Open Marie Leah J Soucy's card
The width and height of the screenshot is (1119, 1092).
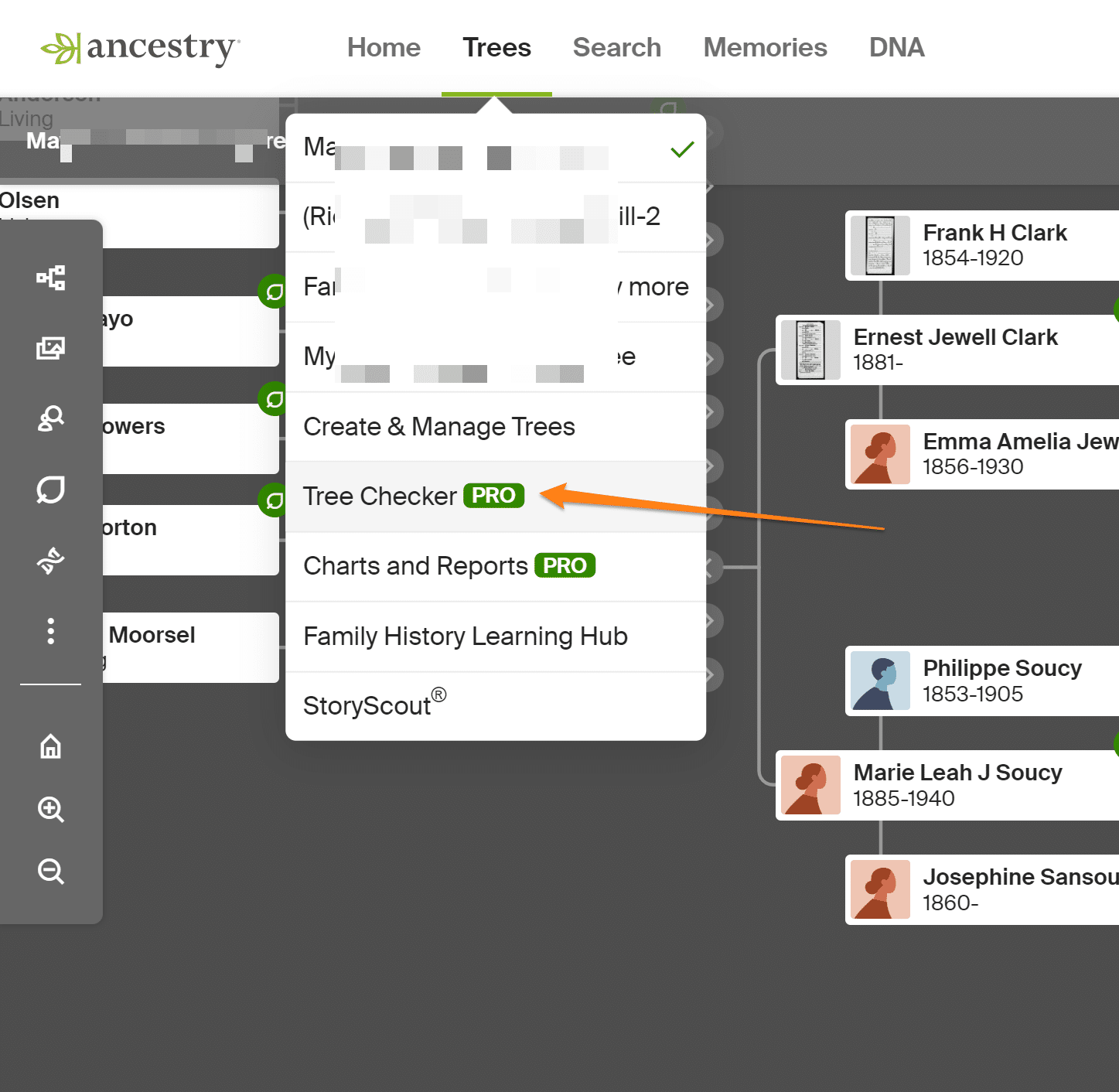(x=947, y=785)
